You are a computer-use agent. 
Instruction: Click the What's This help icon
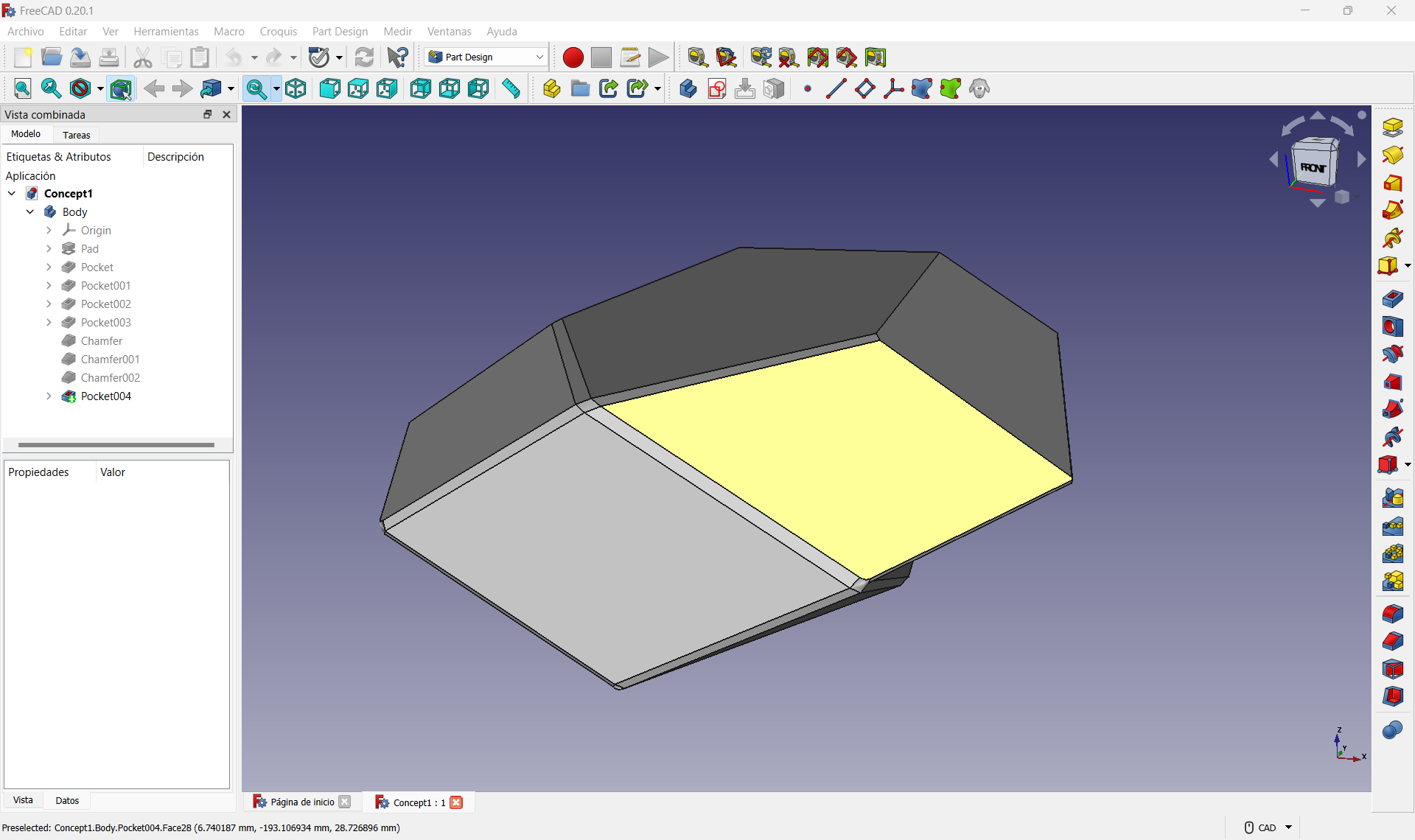398,57
